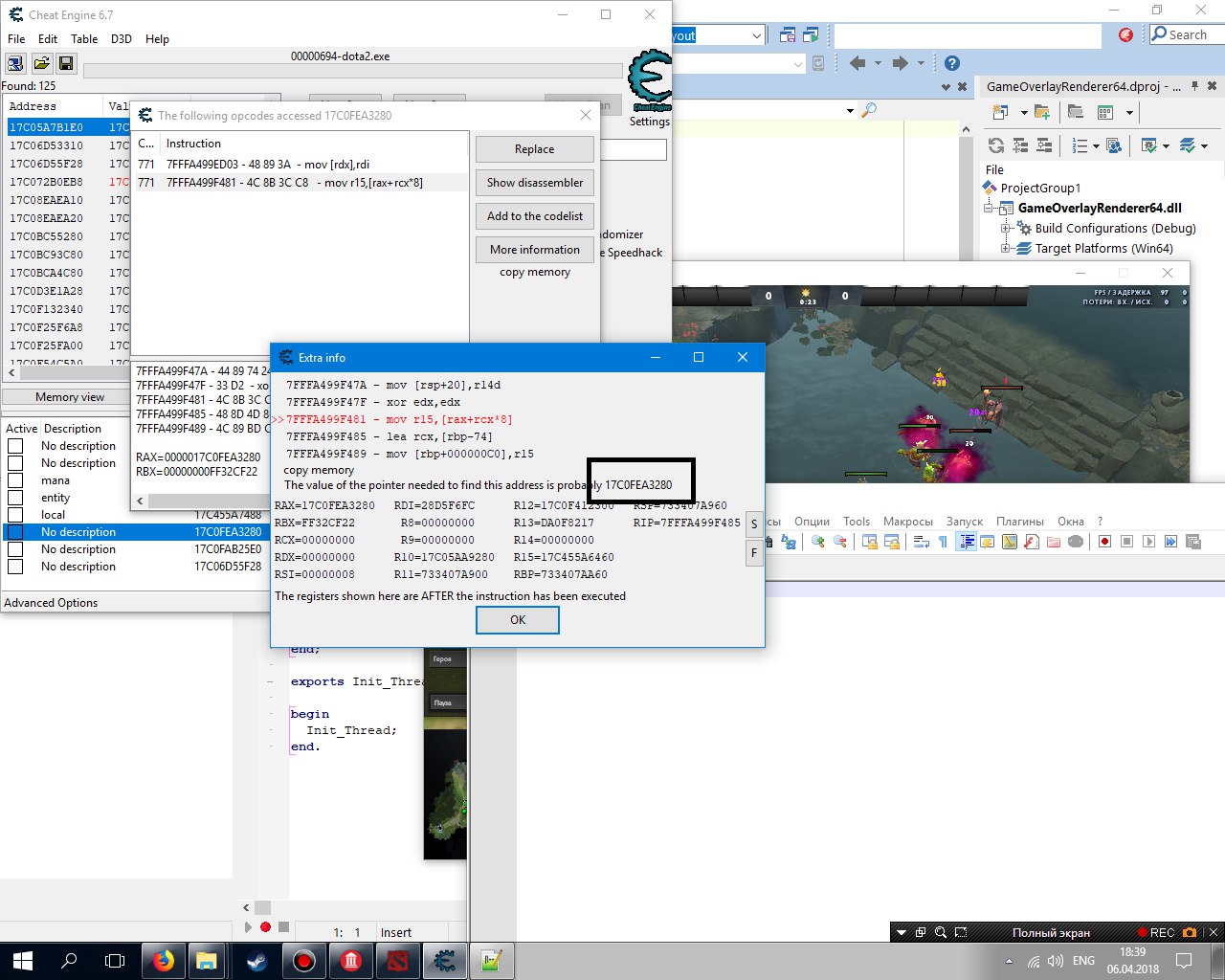
Task: Open the Плагины menu
Action: point(1019,522)
